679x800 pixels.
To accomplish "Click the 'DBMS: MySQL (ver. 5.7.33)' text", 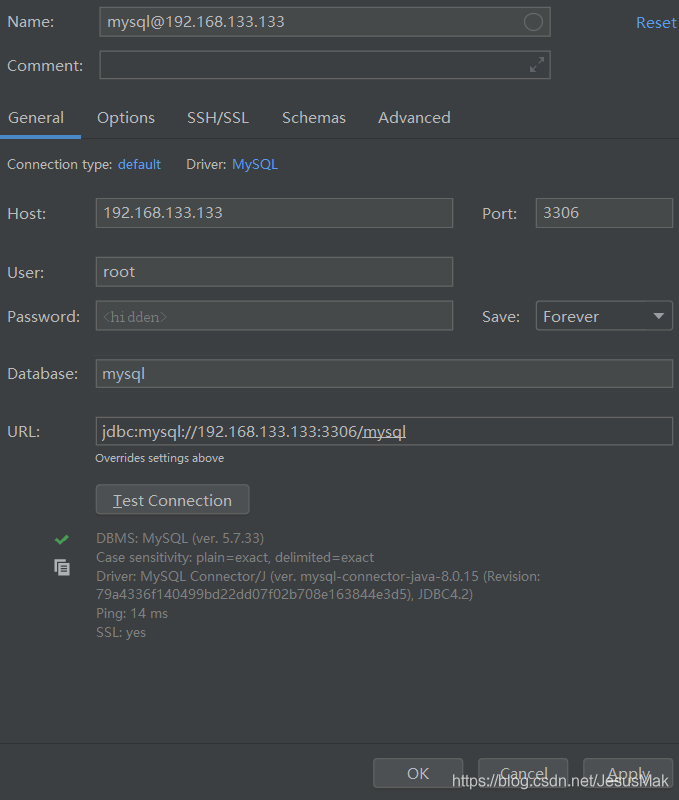I will coord(180,538).
